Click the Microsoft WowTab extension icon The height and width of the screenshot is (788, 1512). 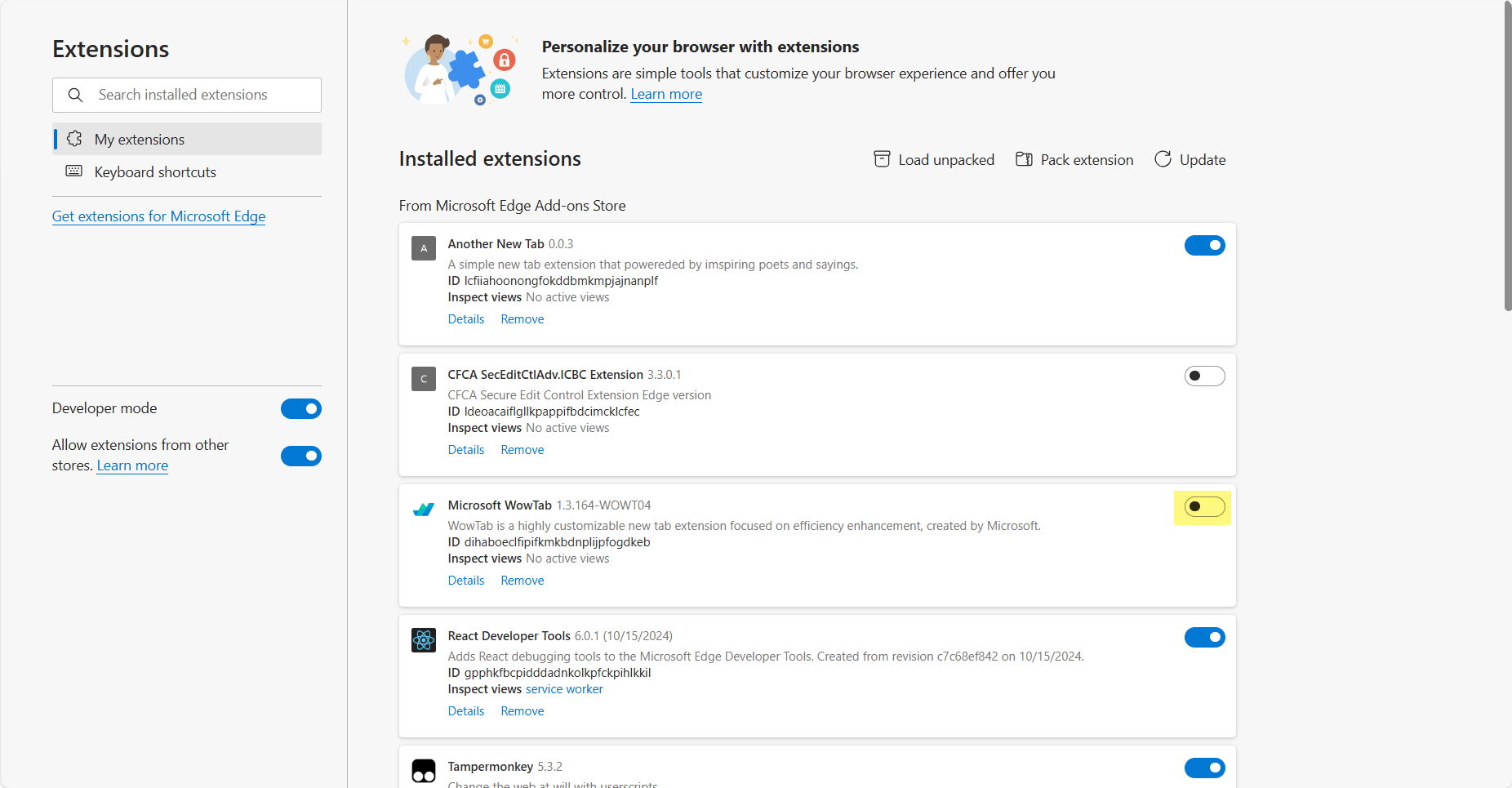(424, 510)
